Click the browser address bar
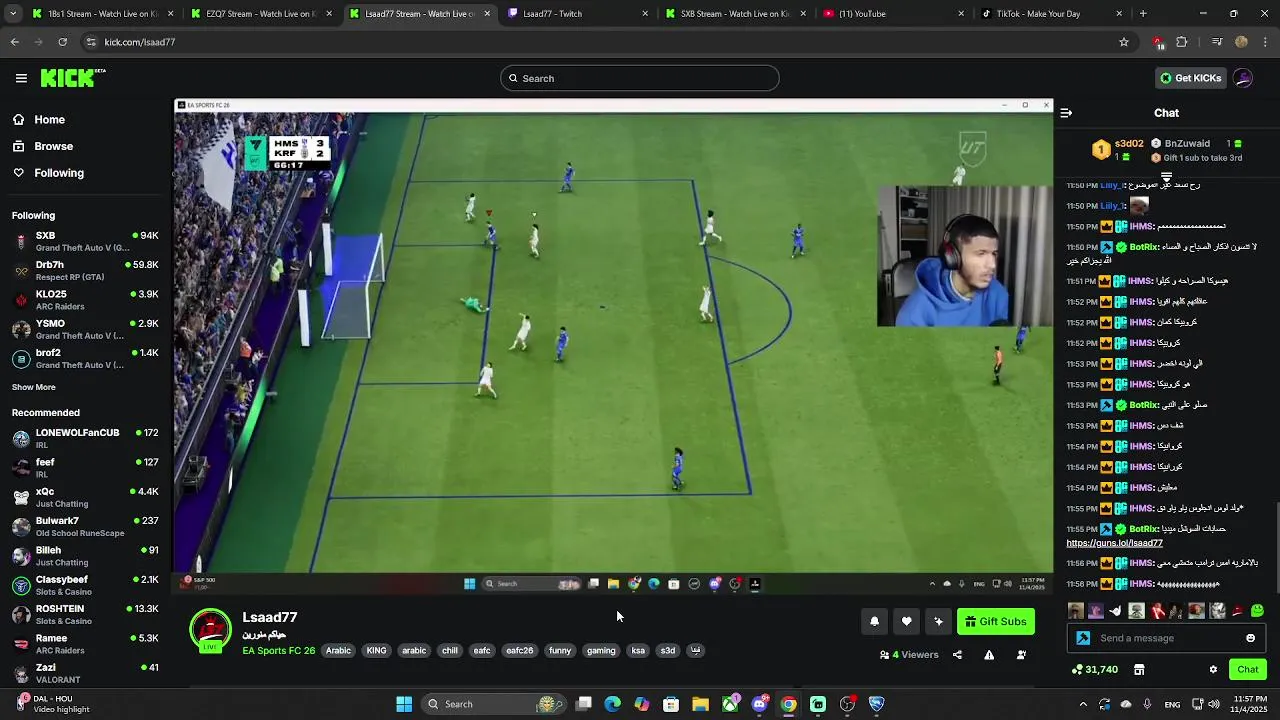1280x720 pixels. [x=600, y=42]
